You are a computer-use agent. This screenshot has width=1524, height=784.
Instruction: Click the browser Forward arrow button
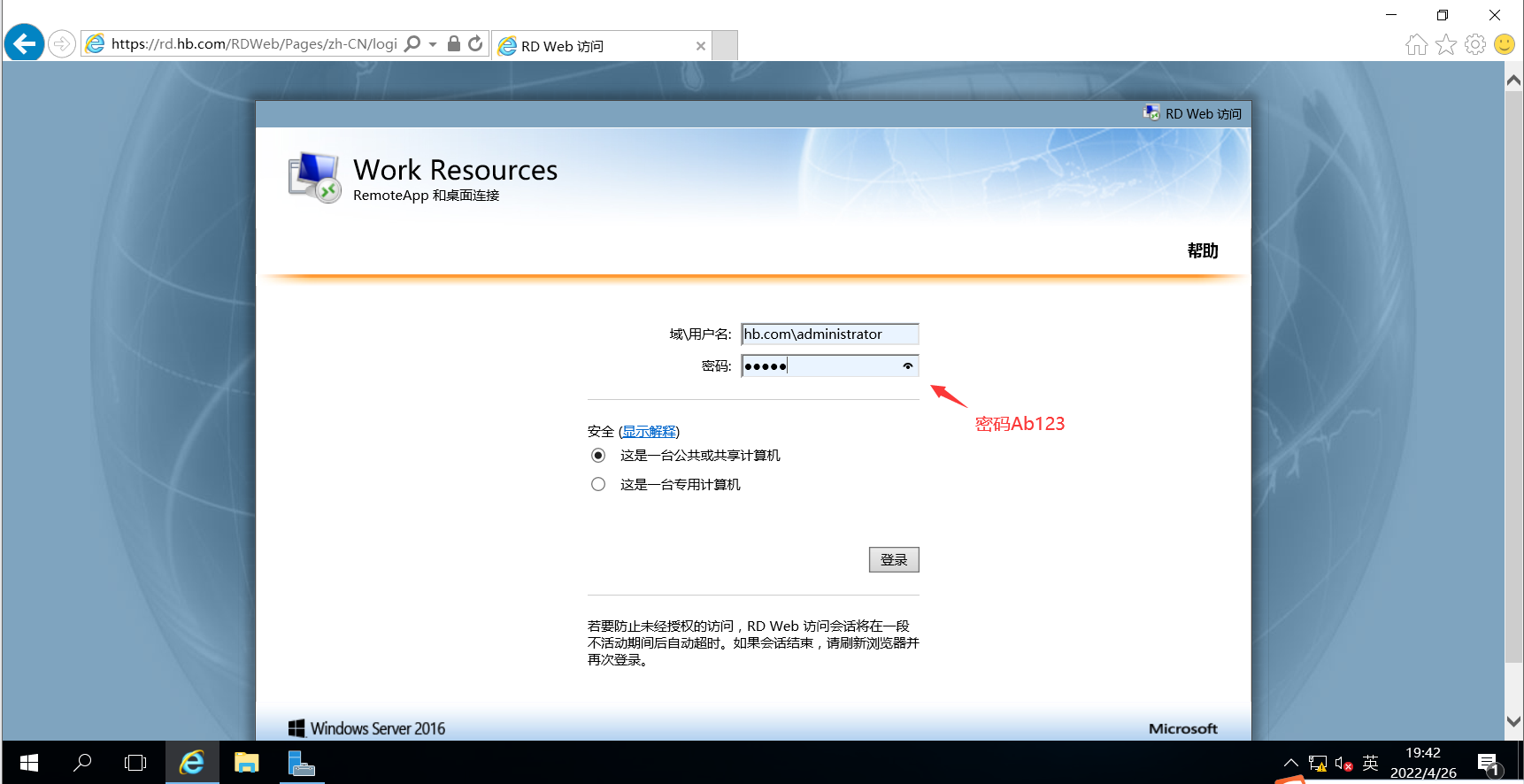(61, 43)
